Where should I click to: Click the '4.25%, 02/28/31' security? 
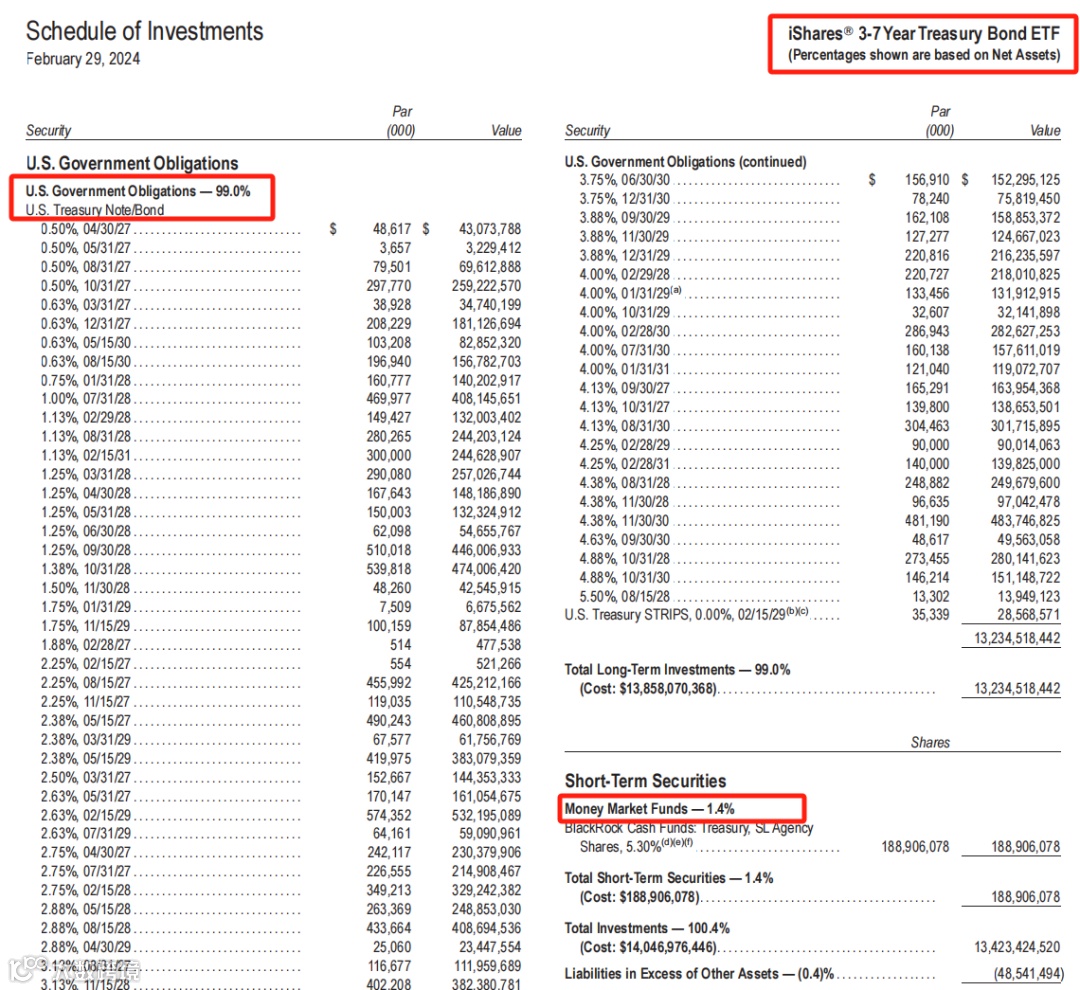(x=625, y=464)
